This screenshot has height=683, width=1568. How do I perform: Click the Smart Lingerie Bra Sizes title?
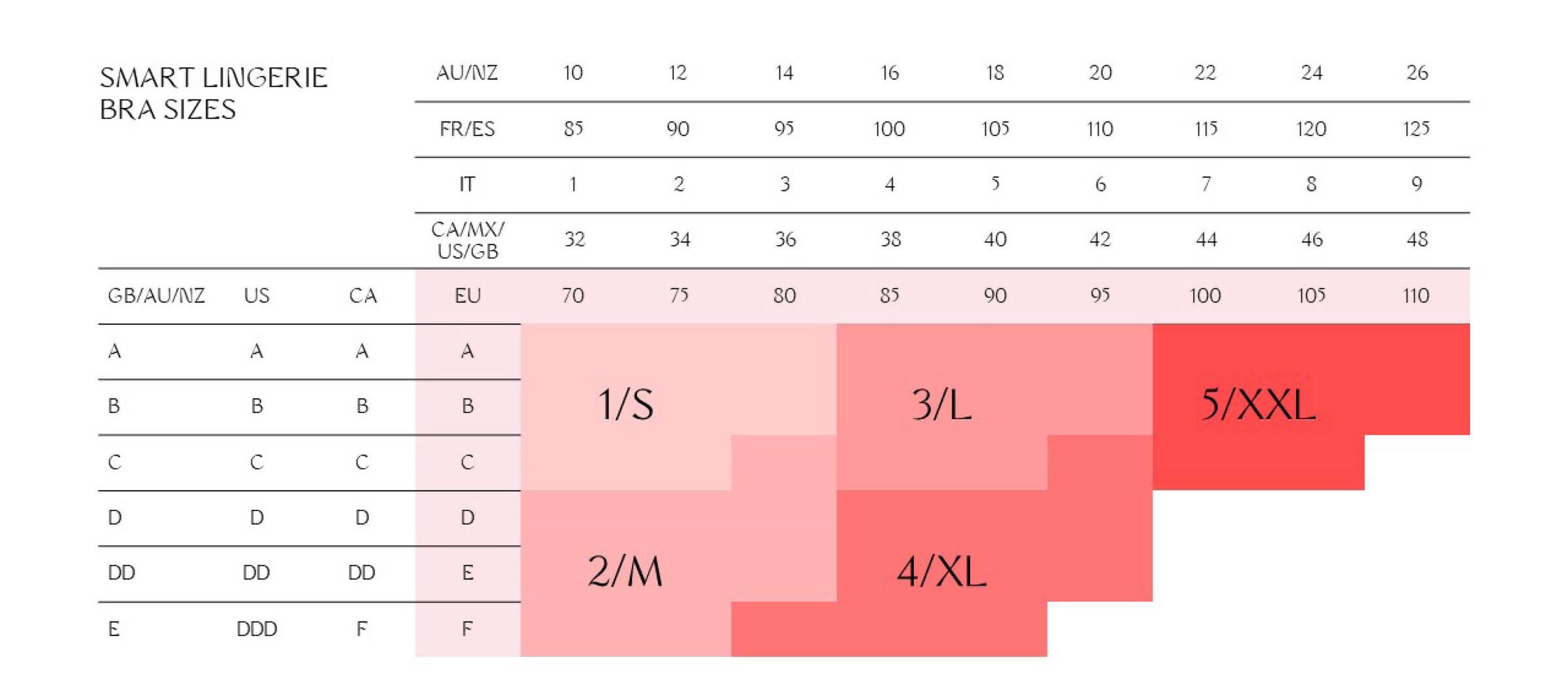pyautogui.click(x=213, y=93)
